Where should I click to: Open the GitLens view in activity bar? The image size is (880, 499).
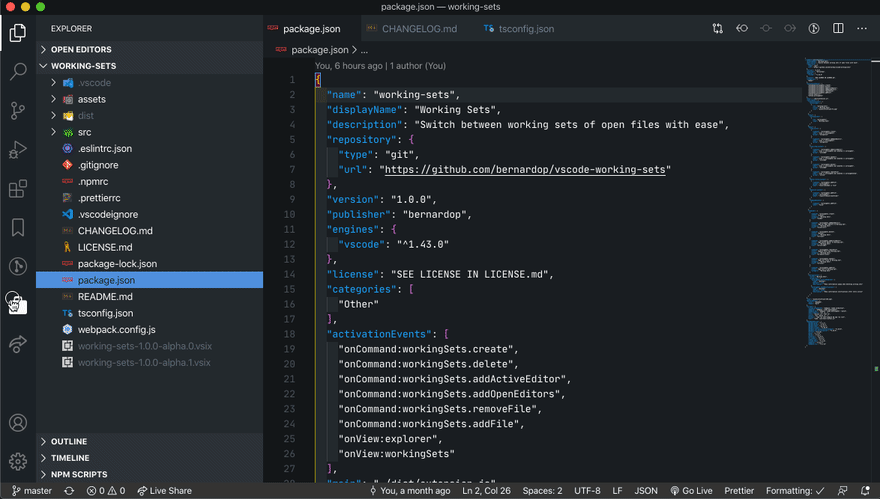coord(17,266)
